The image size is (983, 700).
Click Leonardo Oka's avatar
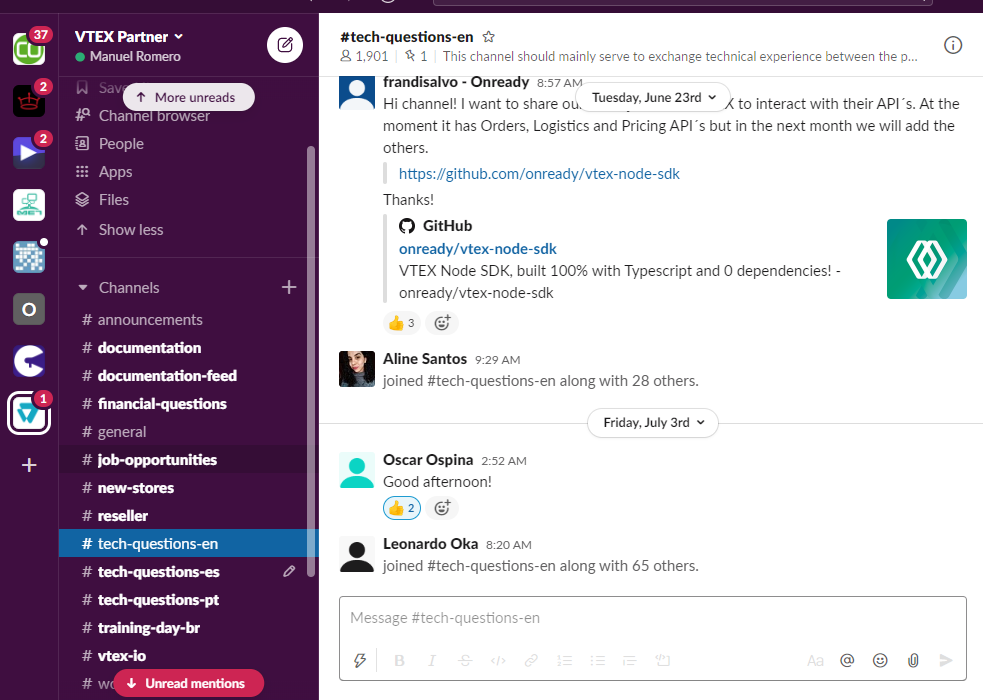(x=357, y=554)
